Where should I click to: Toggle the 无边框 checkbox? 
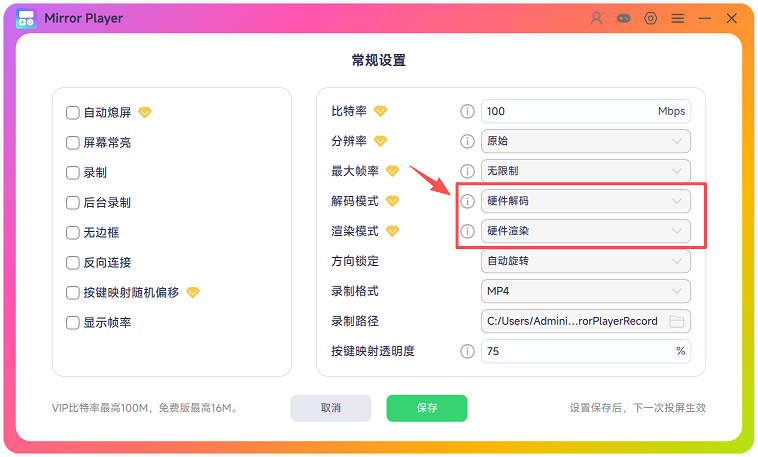[x=73, y=233]
